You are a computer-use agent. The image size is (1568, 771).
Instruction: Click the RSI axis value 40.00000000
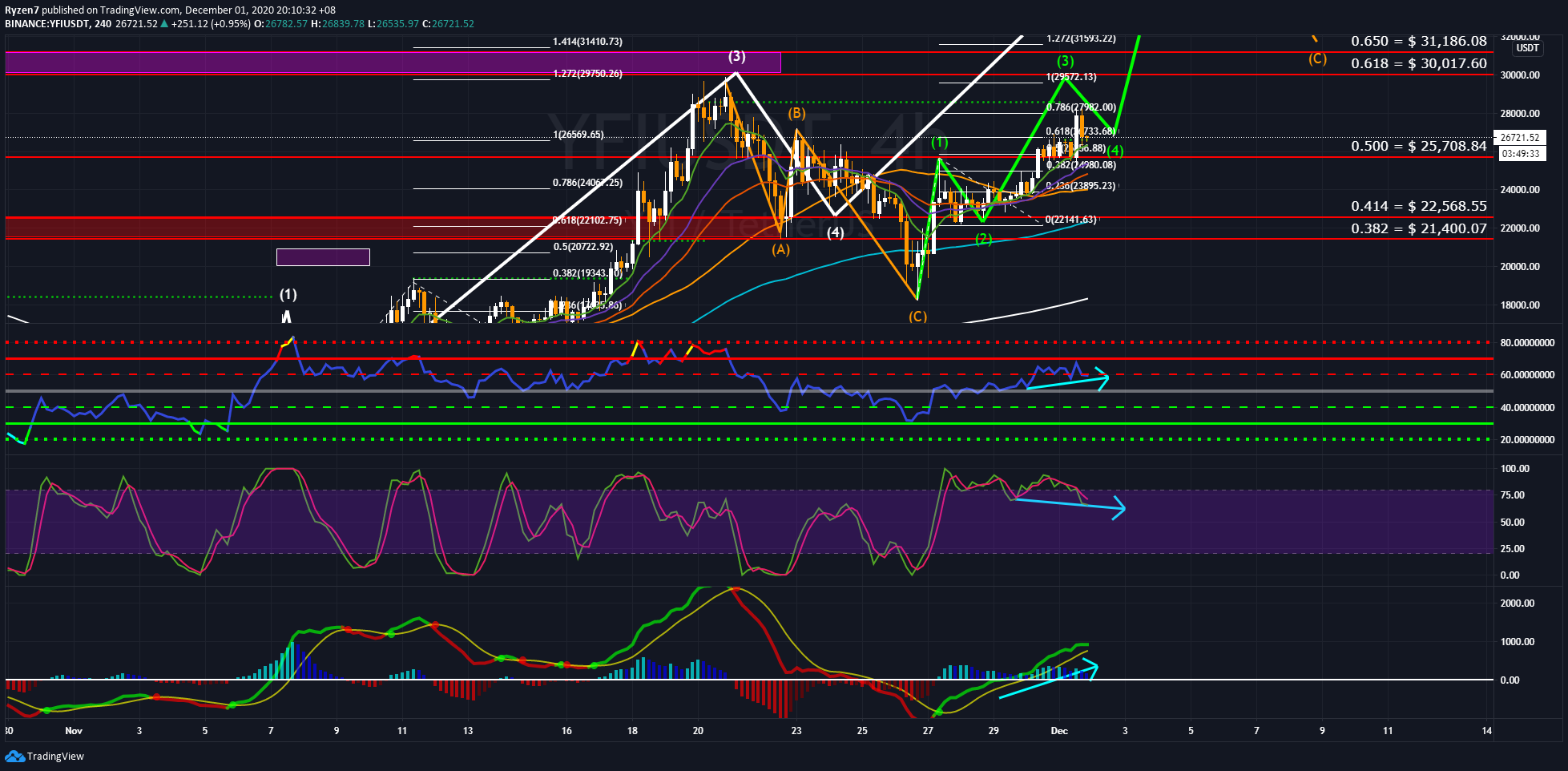click(1527, 408)
